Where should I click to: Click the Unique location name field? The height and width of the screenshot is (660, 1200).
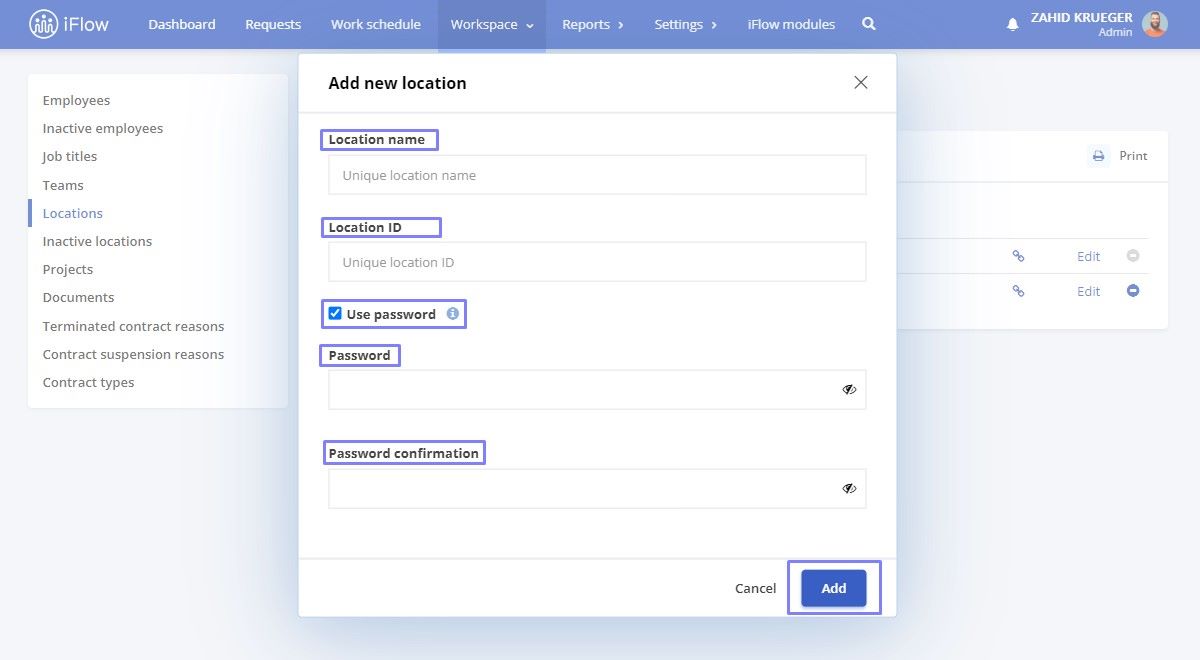coord(597,175)
